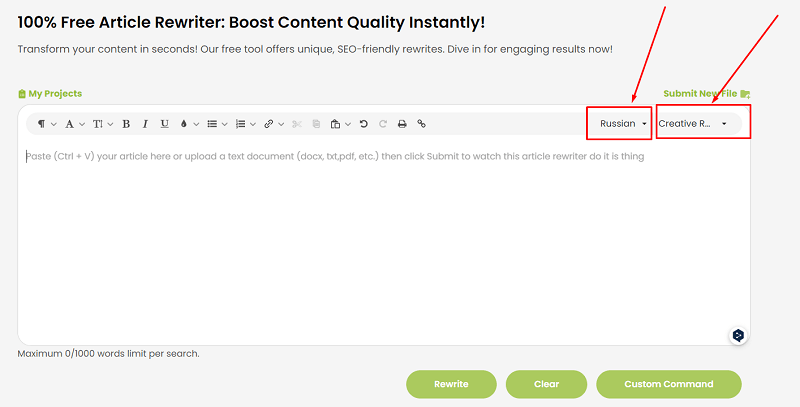Click the font size TI icon
Image resolution: width=800 pixels, height=407 pixels.
click(x=97, y=124)
